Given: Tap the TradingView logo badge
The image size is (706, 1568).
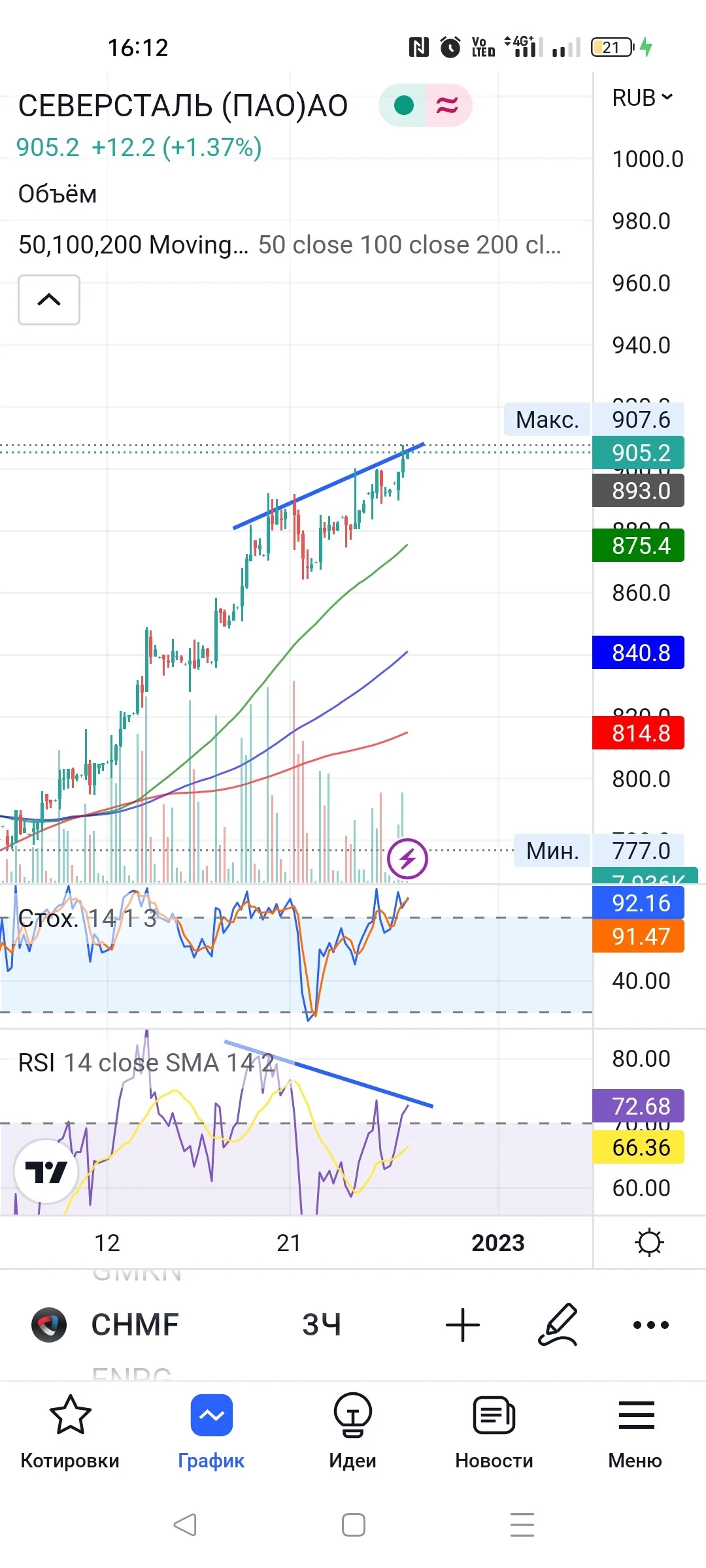Looking at the screenshot, I should click(x=46, y=1171).
